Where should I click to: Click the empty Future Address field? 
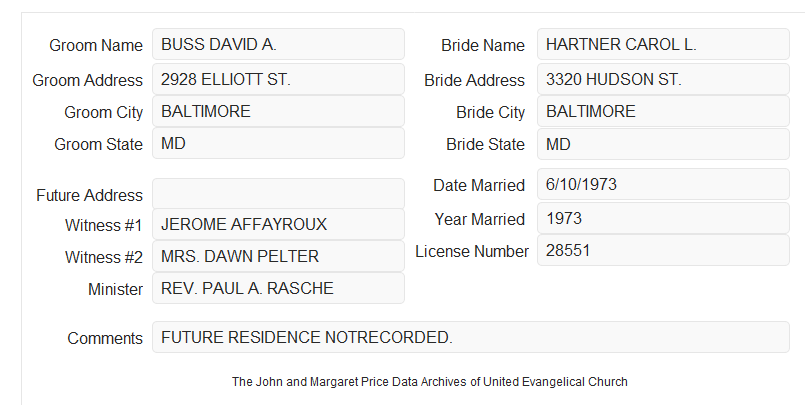click(x=278, y=194)
